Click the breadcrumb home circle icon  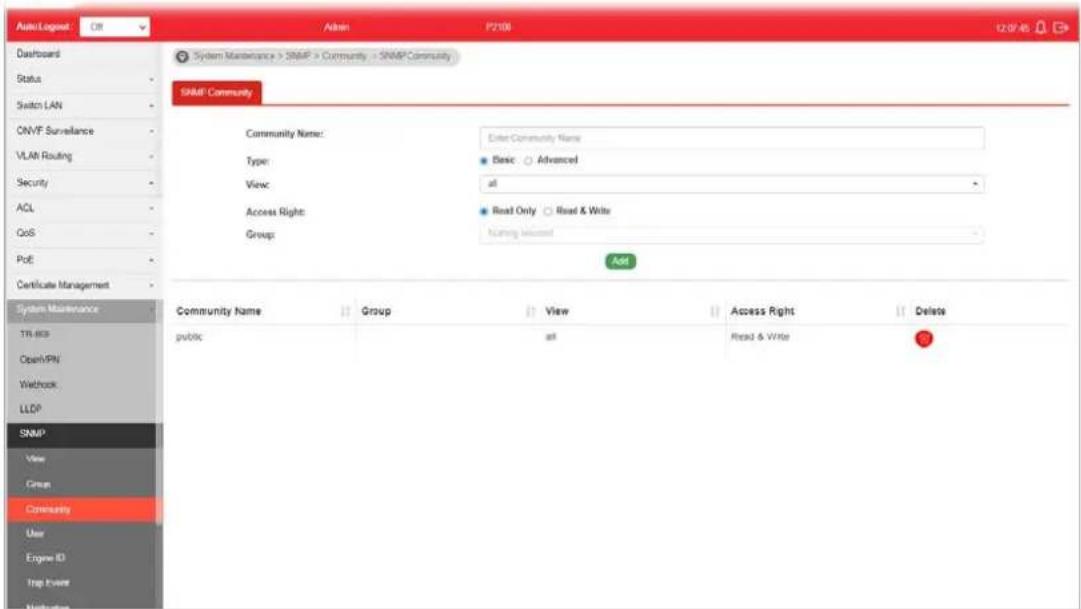[x=182, y=57]
